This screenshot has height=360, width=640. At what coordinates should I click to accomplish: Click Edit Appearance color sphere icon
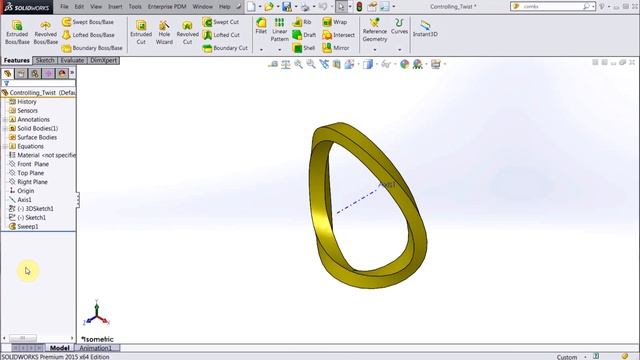coord(404,64)
